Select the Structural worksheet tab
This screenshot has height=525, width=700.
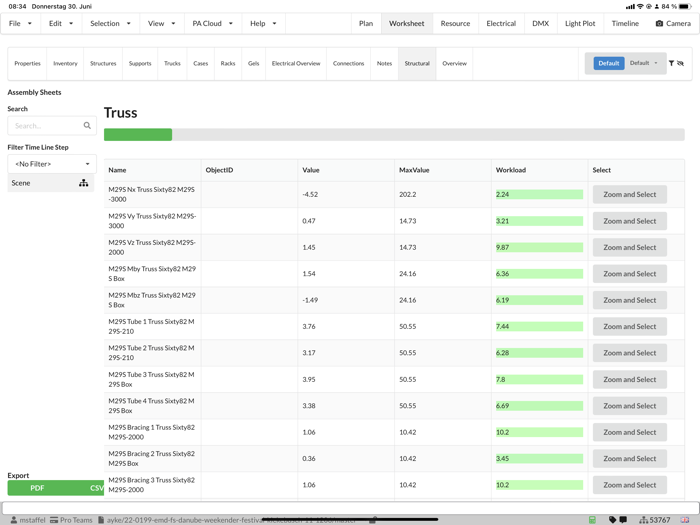point(417,63)
